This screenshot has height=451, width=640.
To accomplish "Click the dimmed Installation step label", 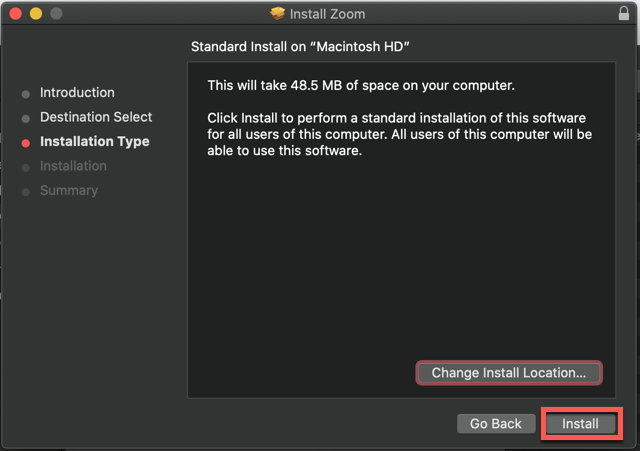I will (73, 166).
